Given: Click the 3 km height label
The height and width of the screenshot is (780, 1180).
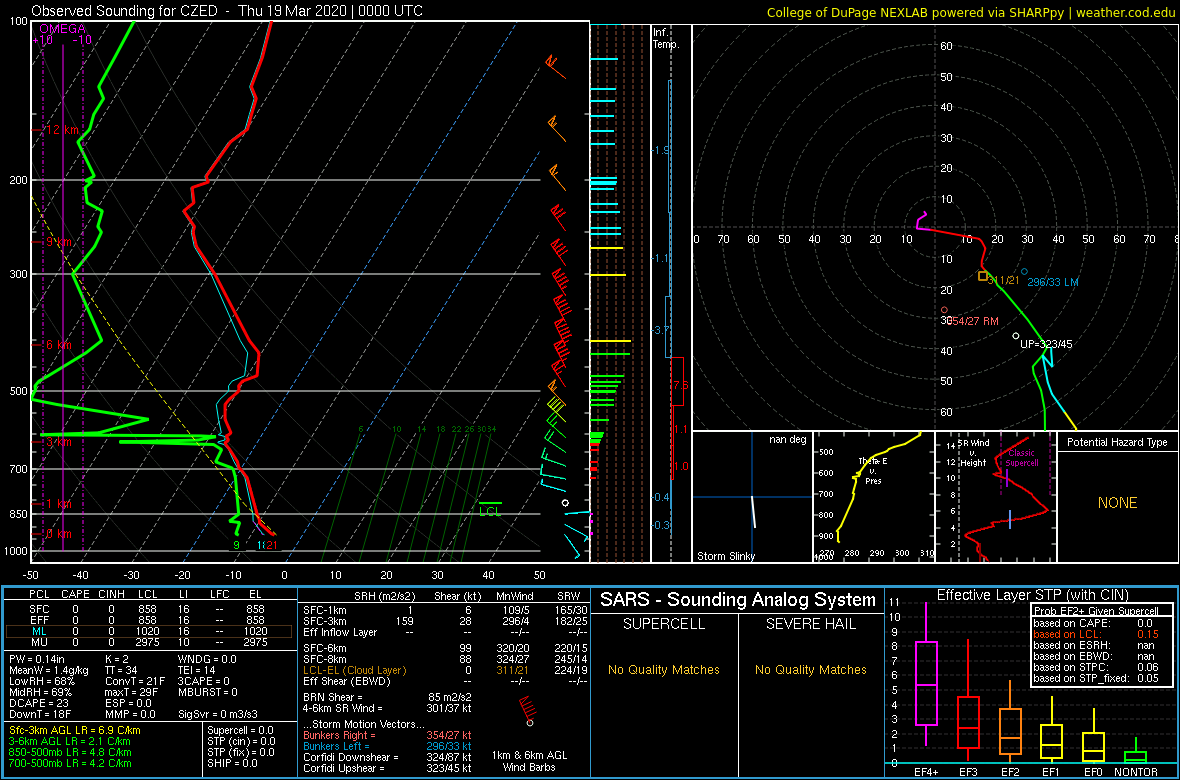Looking at the screenshot, I should [59, 442].
